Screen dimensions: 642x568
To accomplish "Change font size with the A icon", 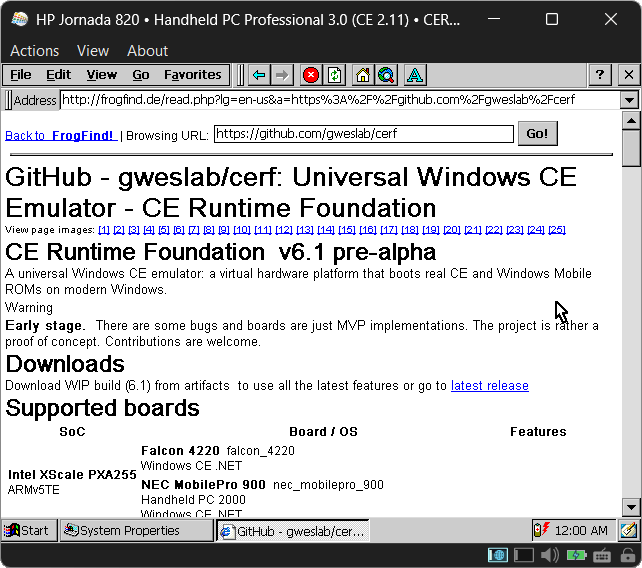I will [x=415, y=75].
